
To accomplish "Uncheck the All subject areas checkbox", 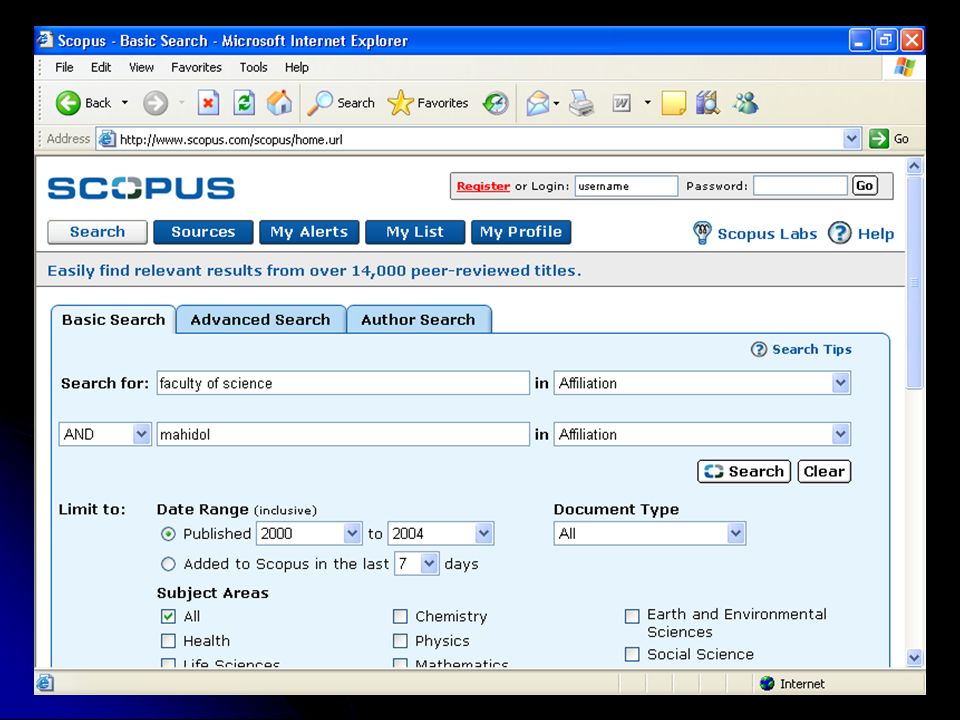I will (x=168, y=616).
